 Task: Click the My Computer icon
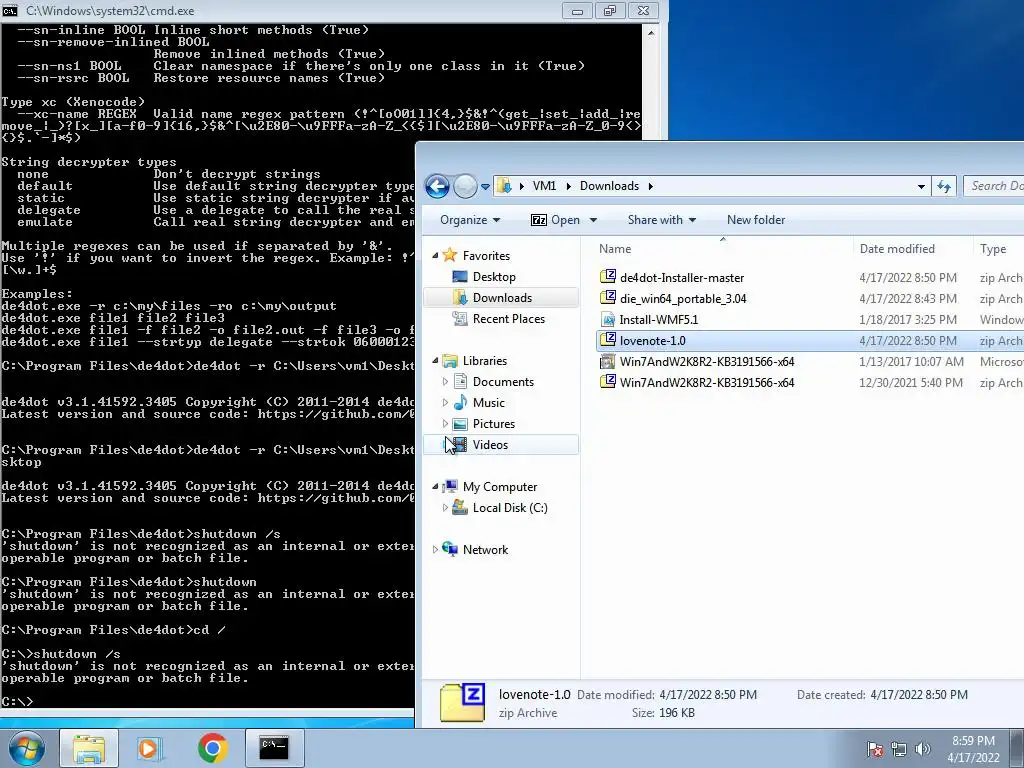coord(450,487)
